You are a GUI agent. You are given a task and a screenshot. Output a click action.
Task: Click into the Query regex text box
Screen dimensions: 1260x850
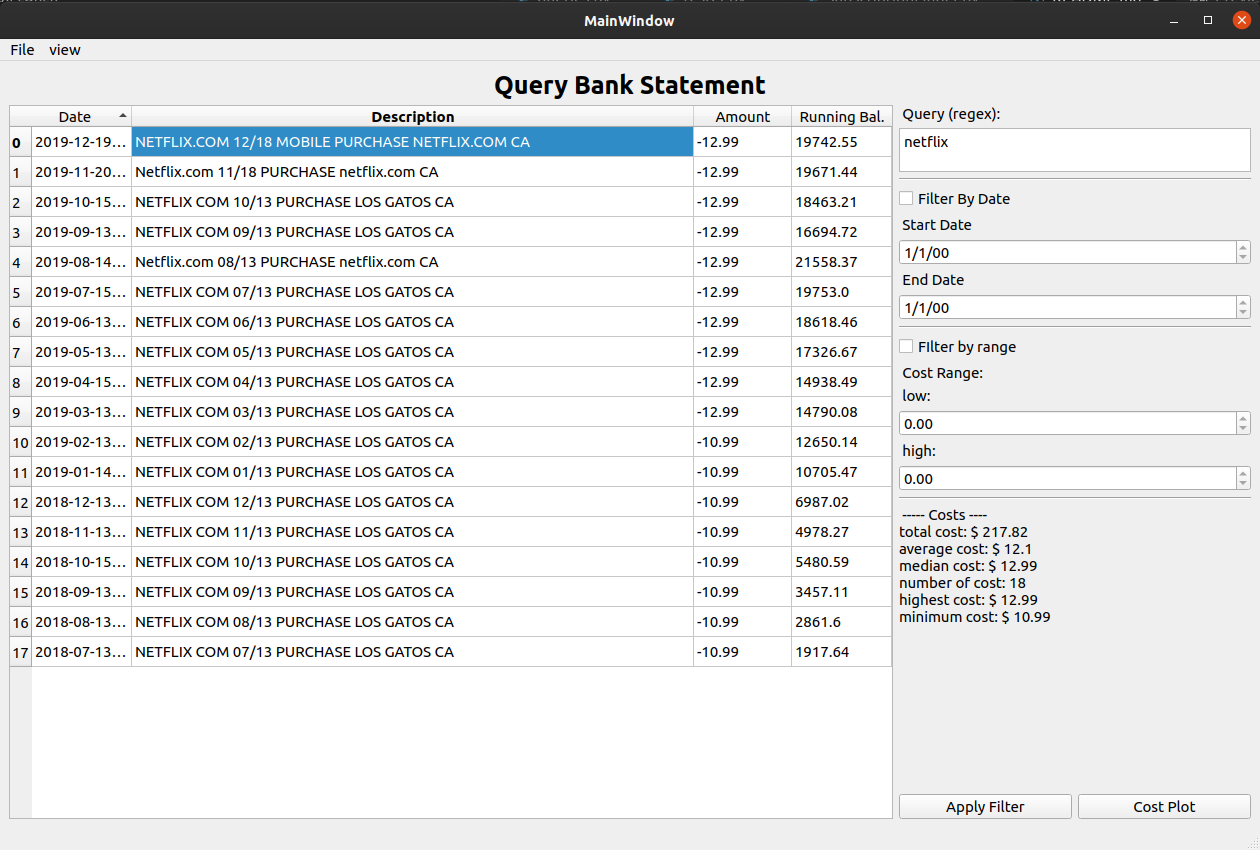[1075, 150]
